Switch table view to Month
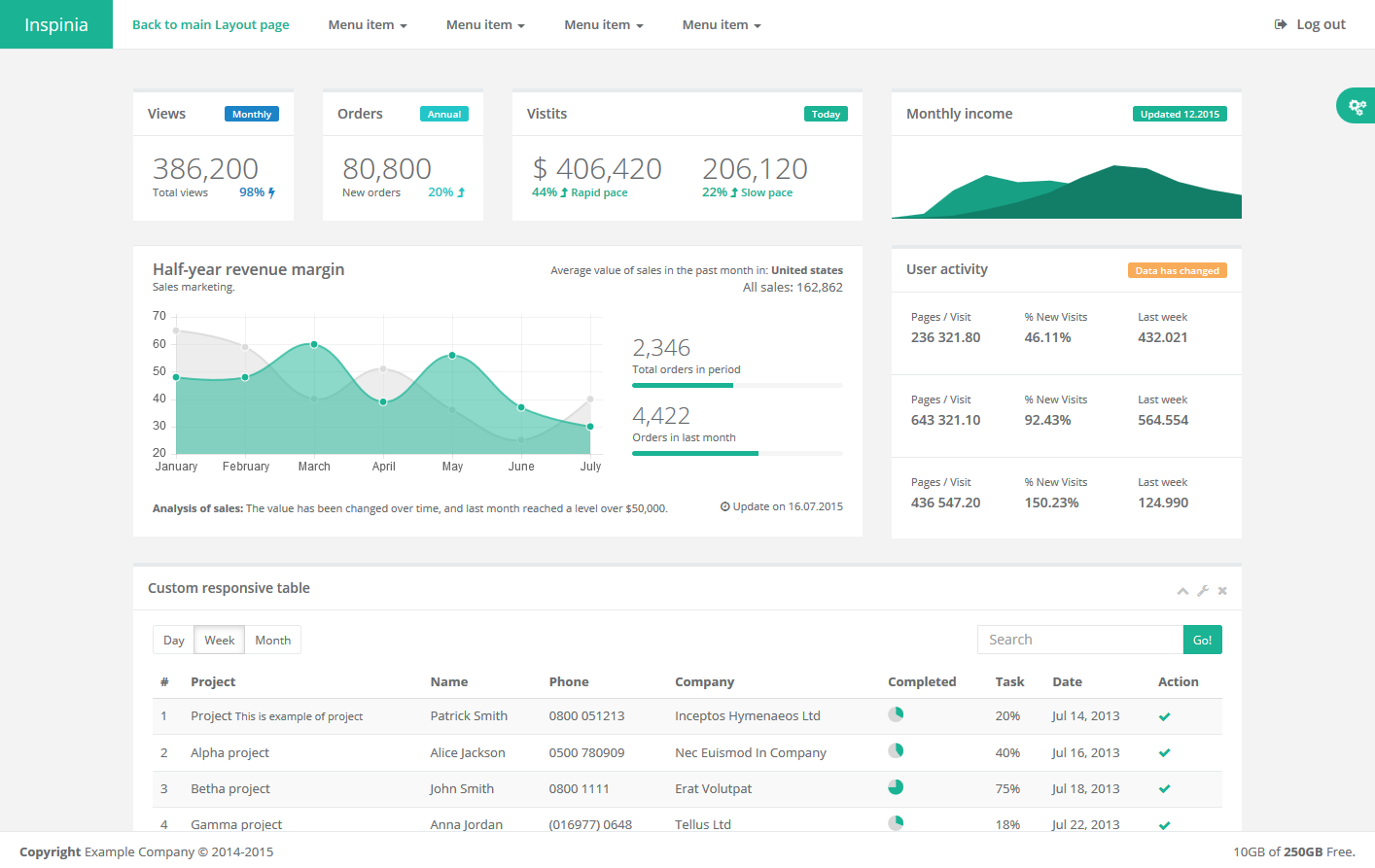Viewport: 1375px width, 868px height. 272,640
